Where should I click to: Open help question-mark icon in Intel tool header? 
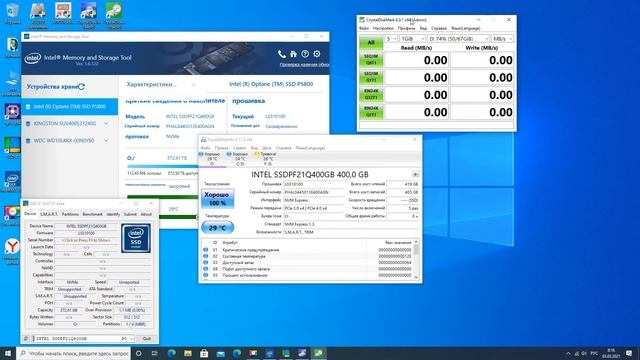click(305, 54)
